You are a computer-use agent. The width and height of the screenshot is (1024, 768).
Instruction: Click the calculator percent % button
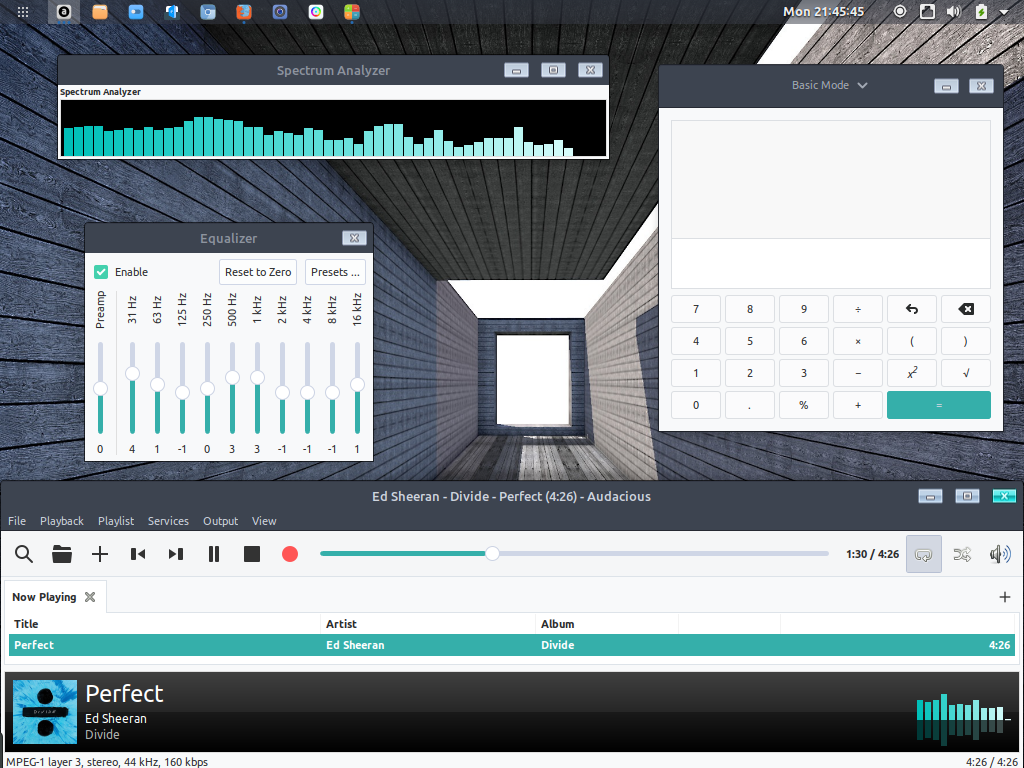[x=804, y=405]
